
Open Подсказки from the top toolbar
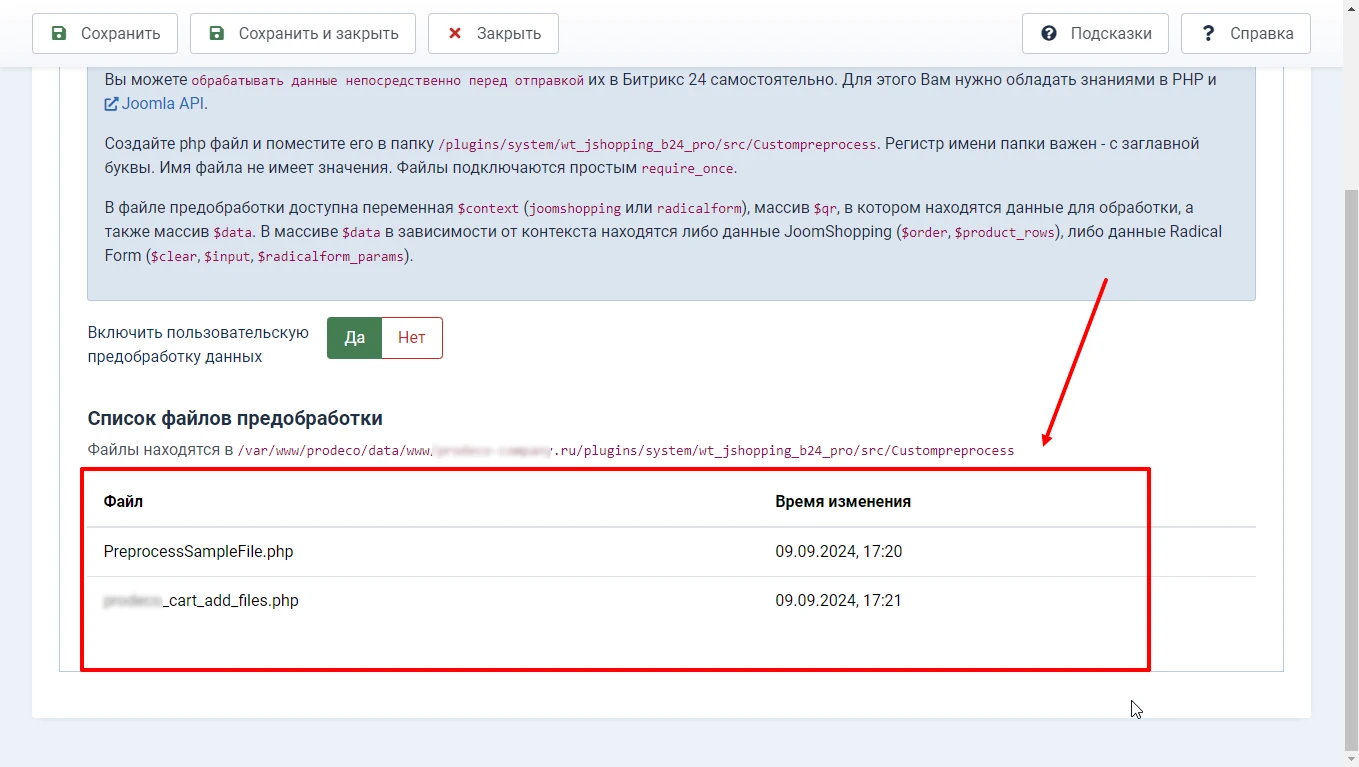[x=1095, y=33]
